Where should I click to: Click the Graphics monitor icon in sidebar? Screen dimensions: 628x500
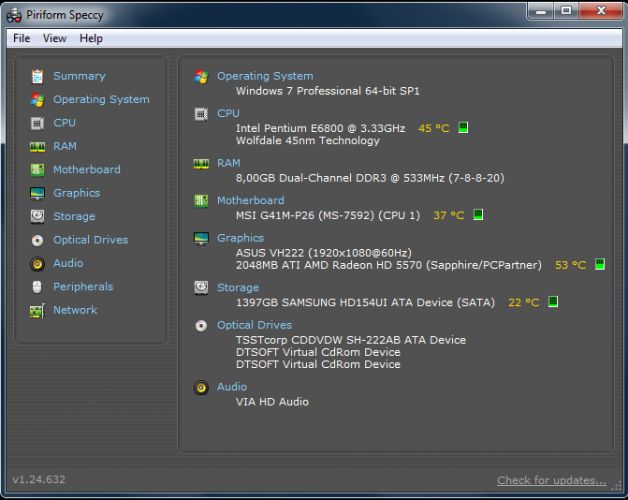coord(38,193)
